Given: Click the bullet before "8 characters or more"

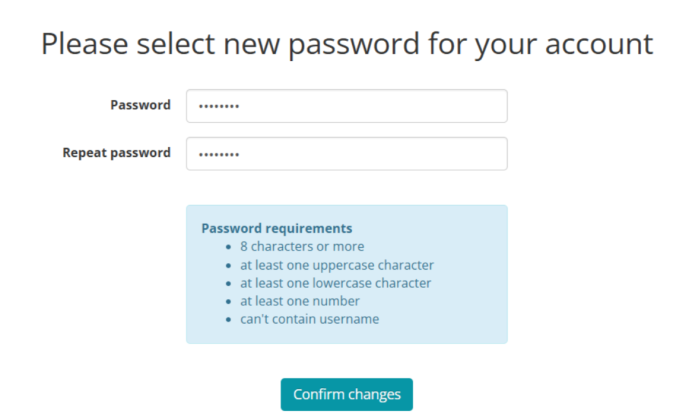Looking at the screenshot, I should 230,247.
